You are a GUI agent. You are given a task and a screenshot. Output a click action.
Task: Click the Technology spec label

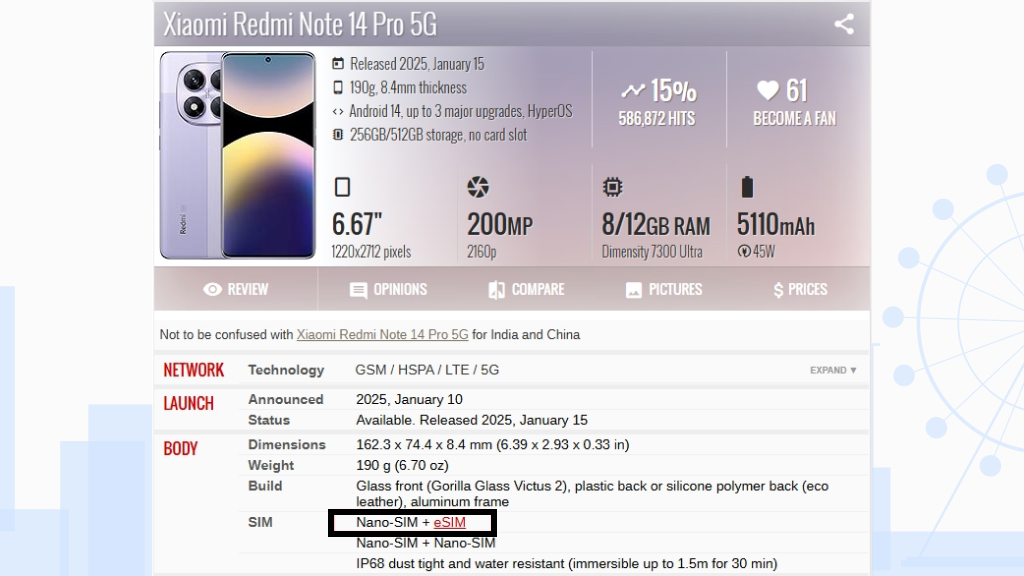pos(286,370)
